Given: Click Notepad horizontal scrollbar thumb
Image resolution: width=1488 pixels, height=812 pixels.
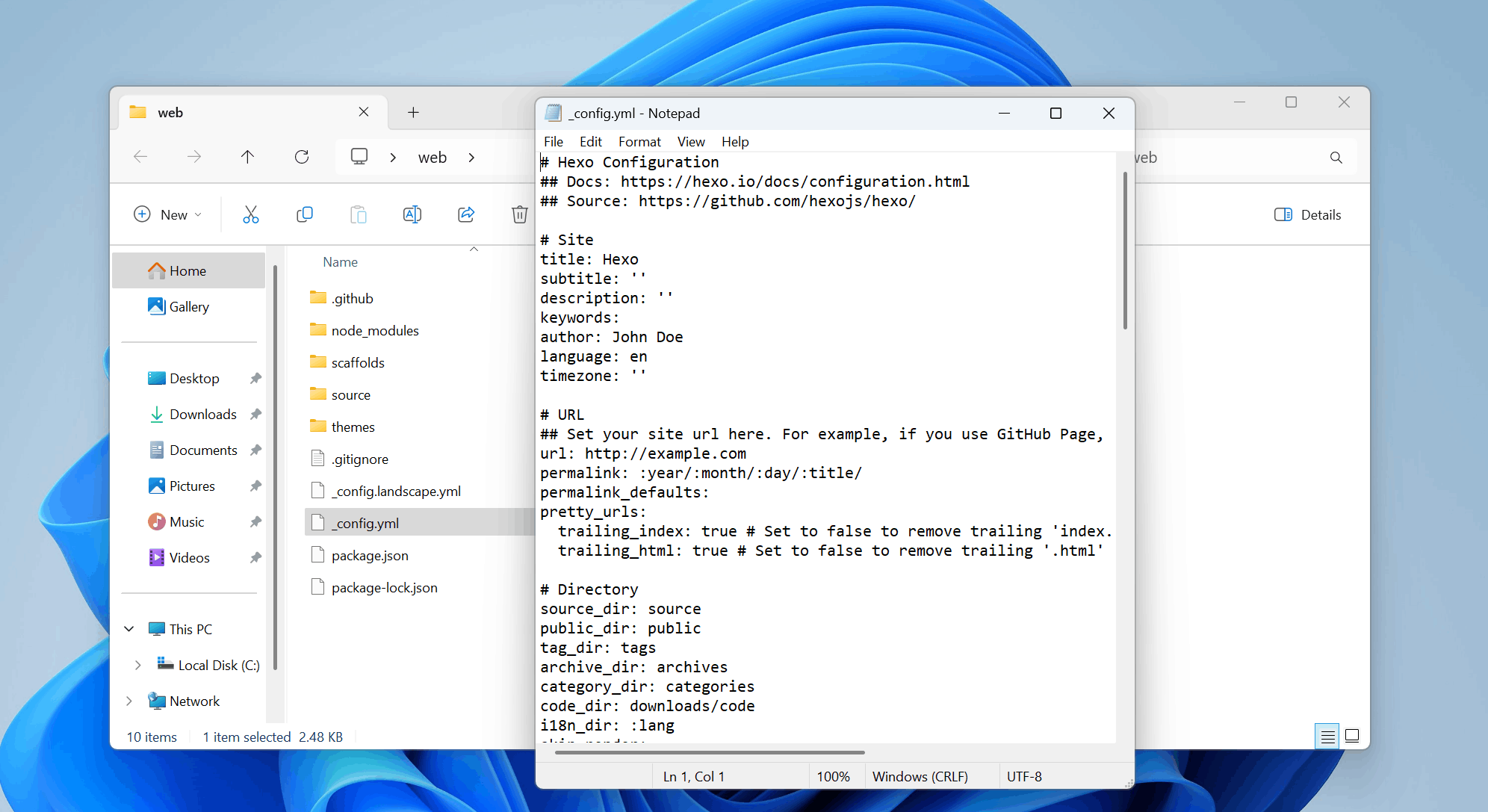Looking at the screenshot, I should tap(710, 752).
